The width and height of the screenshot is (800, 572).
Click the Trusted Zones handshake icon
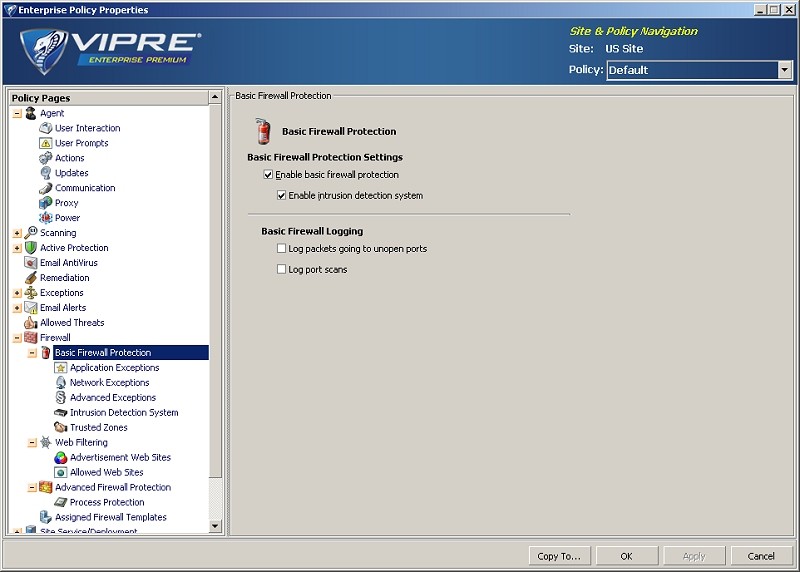pyautogui.click(x=61, y=427)
